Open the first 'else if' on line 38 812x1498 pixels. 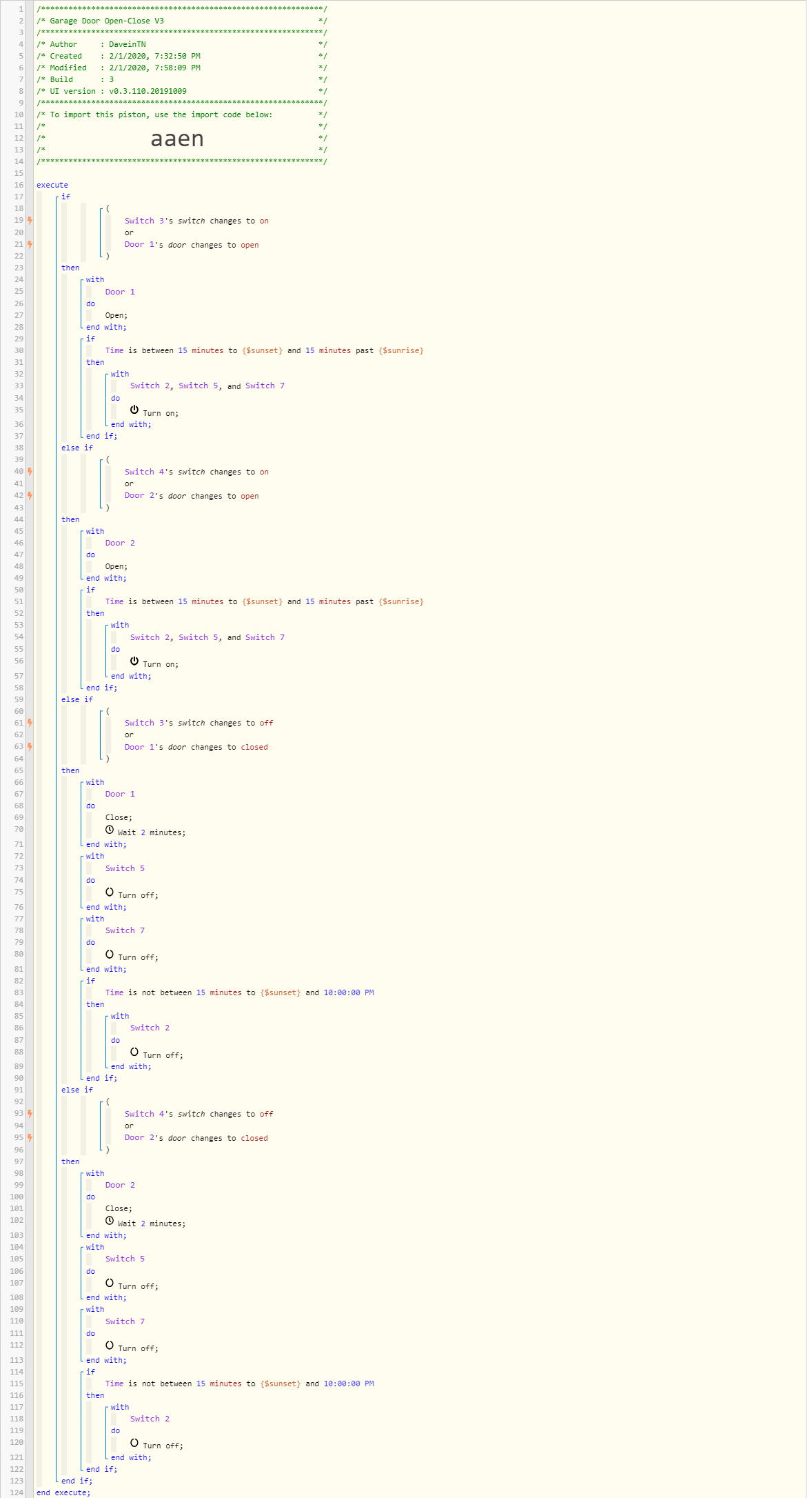click(77, 448)
